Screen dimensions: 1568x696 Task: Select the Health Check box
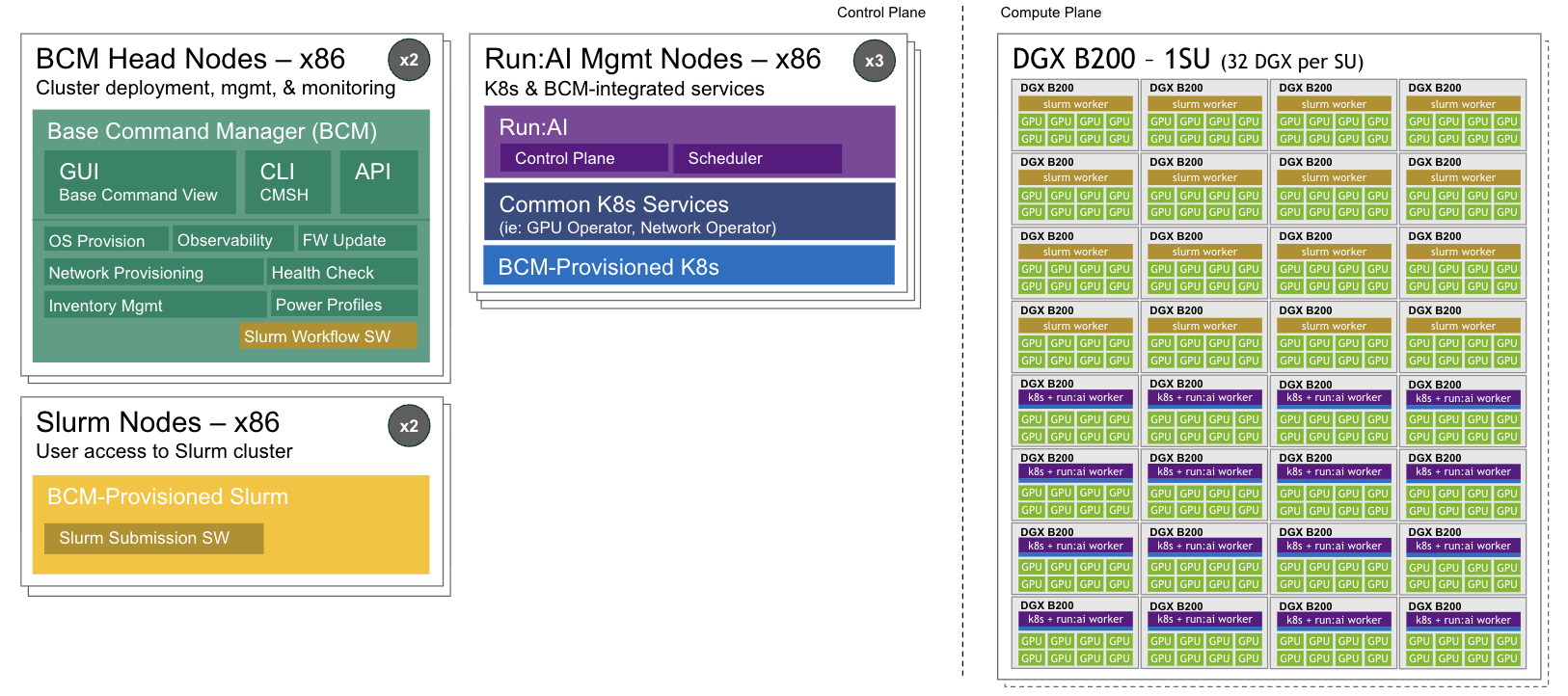(342, 273)
